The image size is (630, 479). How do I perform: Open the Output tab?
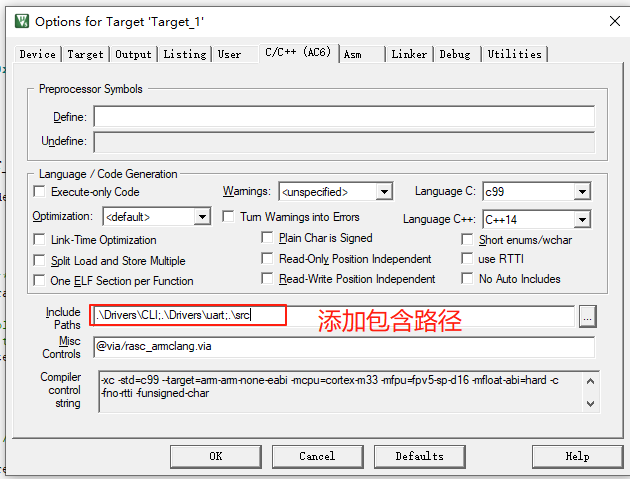click(x=133, y=54)
